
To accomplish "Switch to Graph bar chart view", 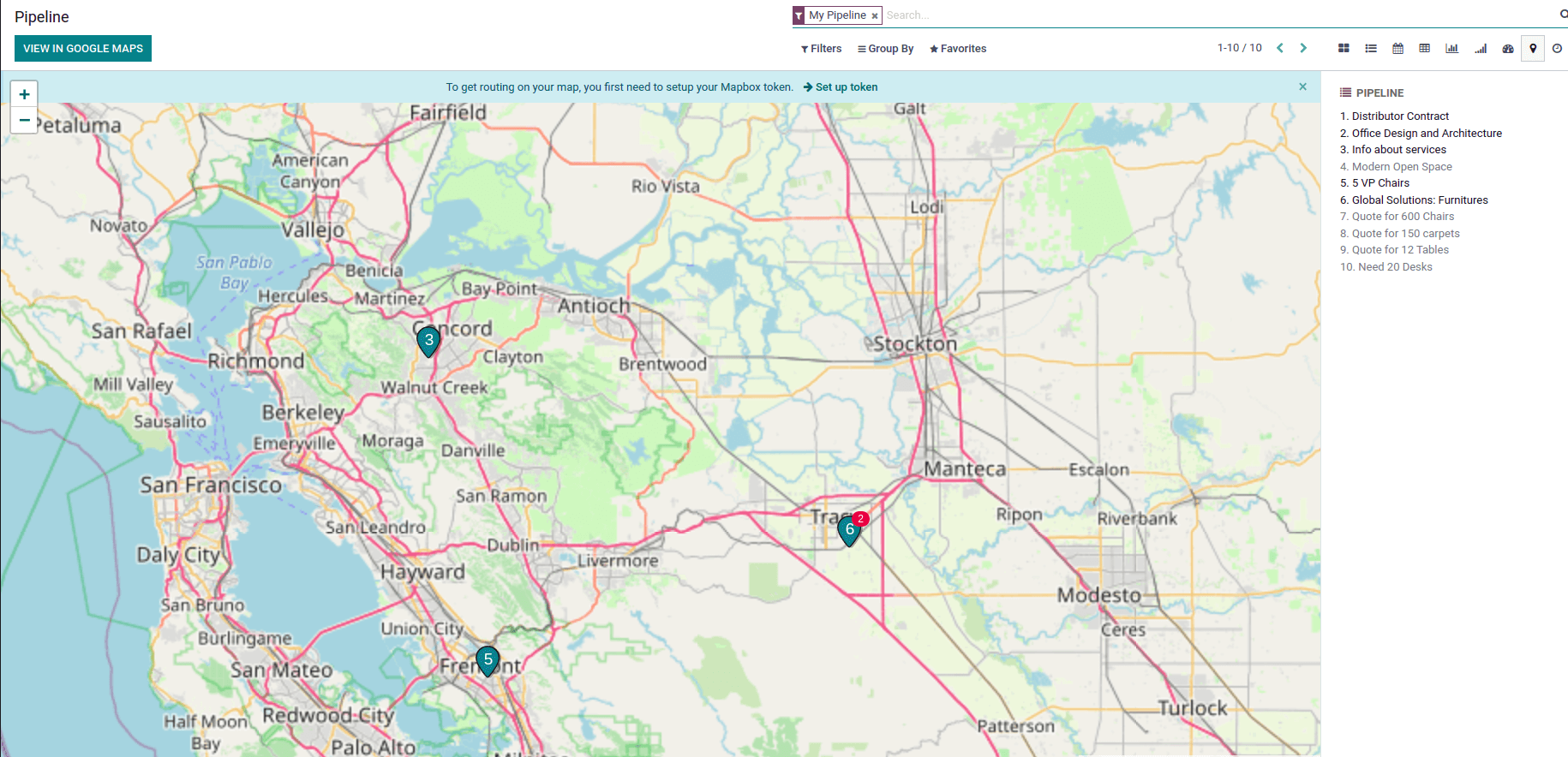I will click(x=1451, y=49).
